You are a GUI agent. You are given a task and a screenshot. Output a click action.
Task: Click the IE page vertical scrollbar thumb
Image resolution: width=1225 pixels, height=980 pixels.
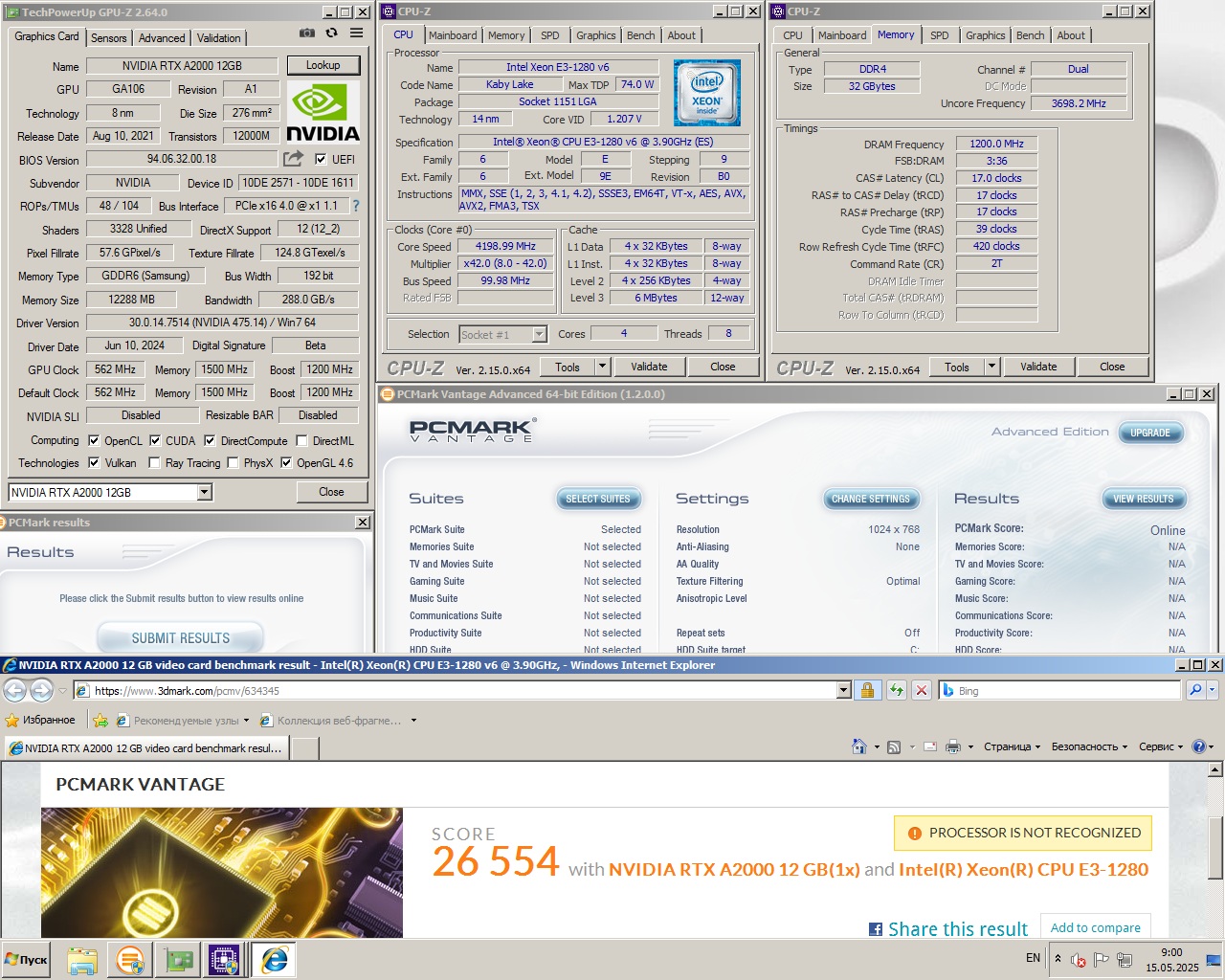[1215, 847]
